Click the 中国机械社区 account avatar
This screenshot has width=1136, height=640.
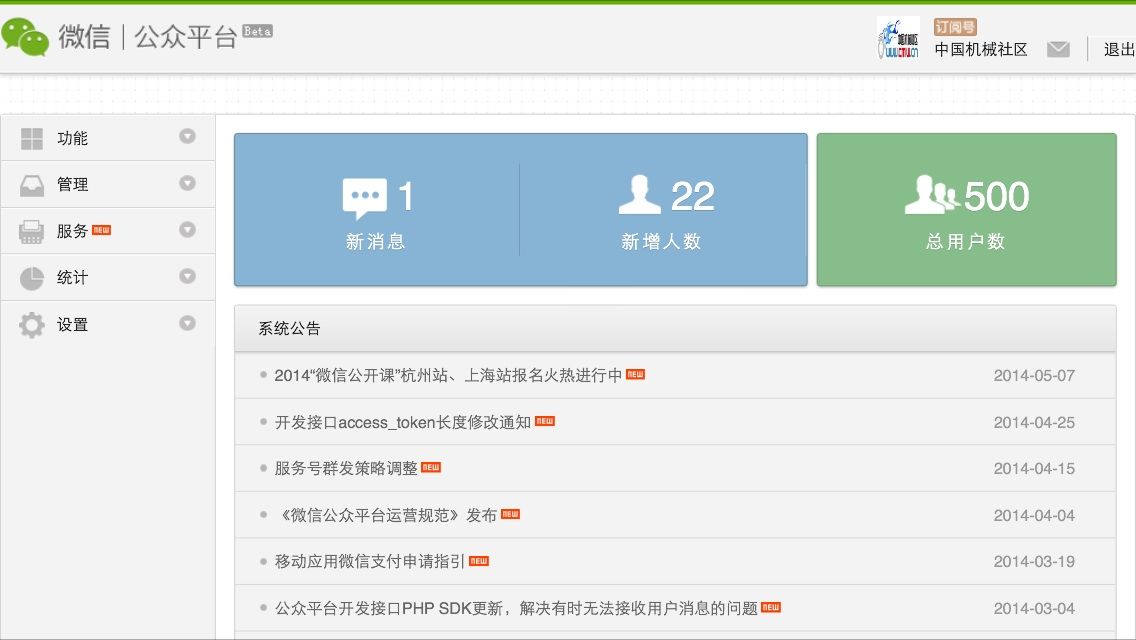pos(898,38)
